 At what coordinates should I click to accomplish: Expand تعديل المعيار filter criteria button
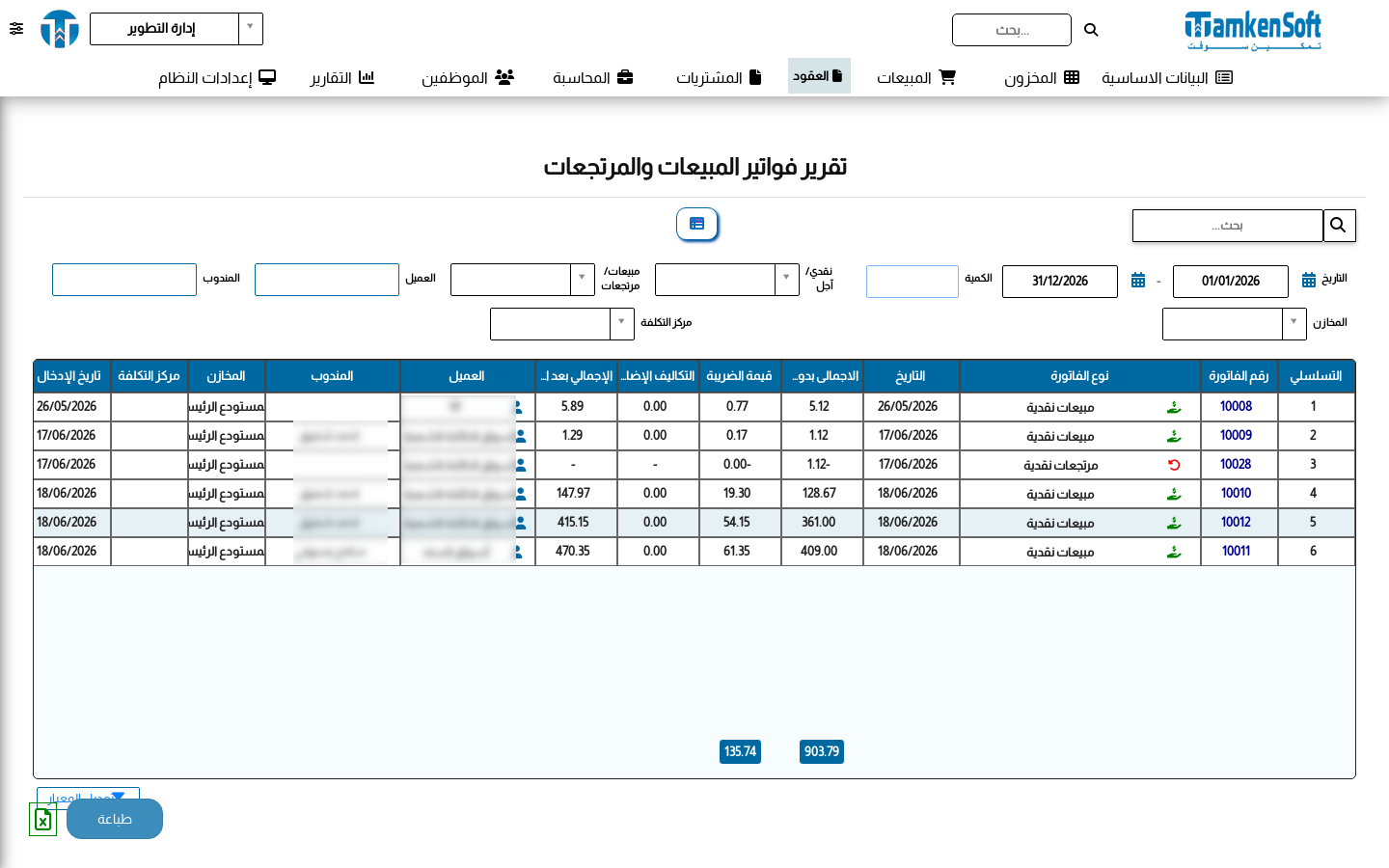pos(88,797)
